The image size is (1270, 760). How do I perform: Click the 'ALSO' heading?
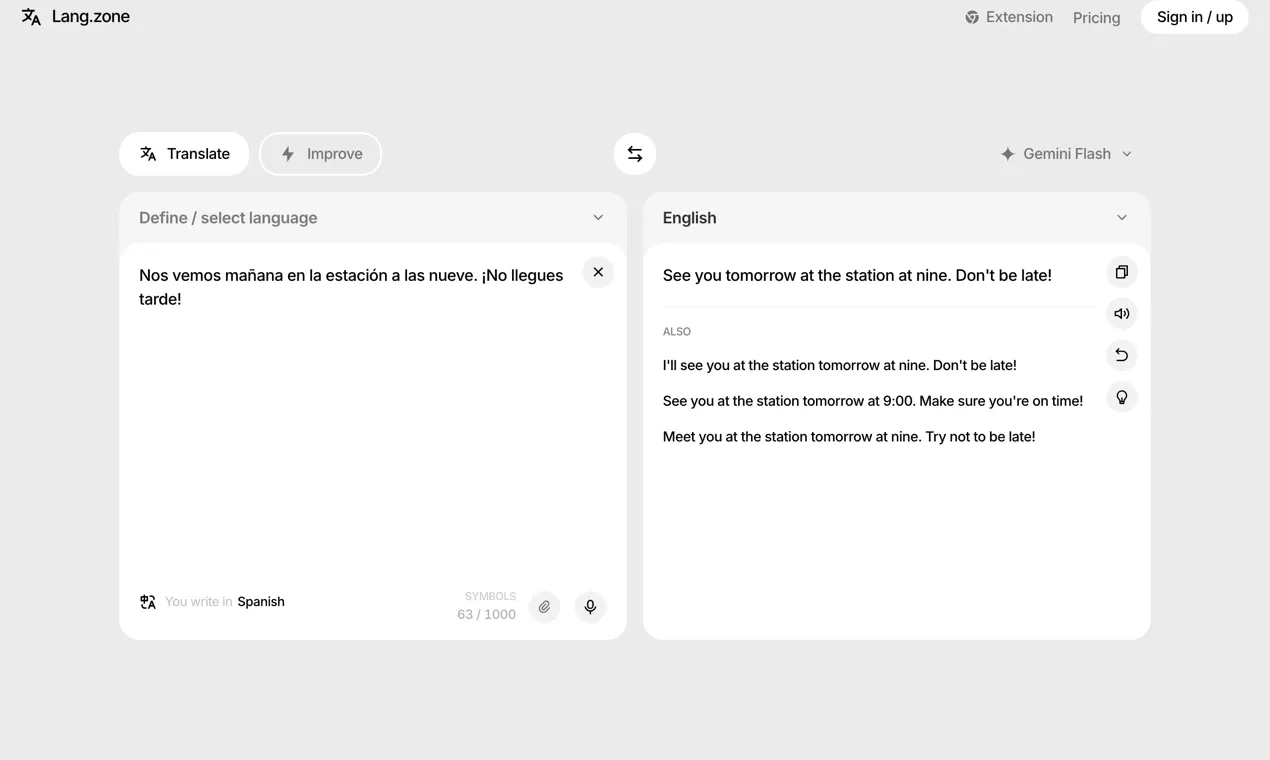pos(677,332)
